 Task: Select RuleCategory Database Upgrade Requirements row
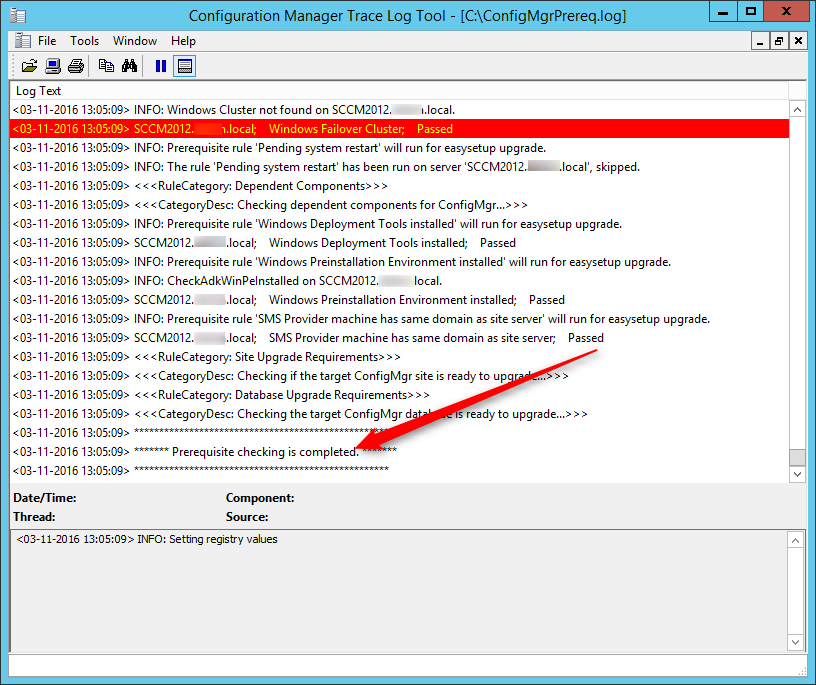coord(399,395)
